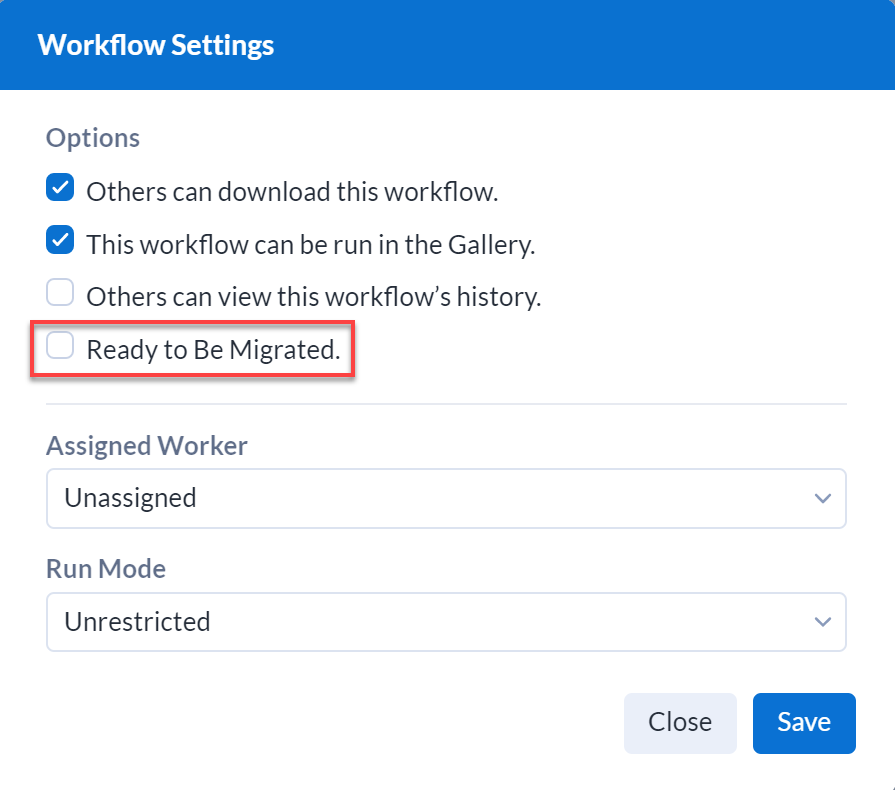Disable "This workflow can be run in the Gallery"

(x=59, y=240)
